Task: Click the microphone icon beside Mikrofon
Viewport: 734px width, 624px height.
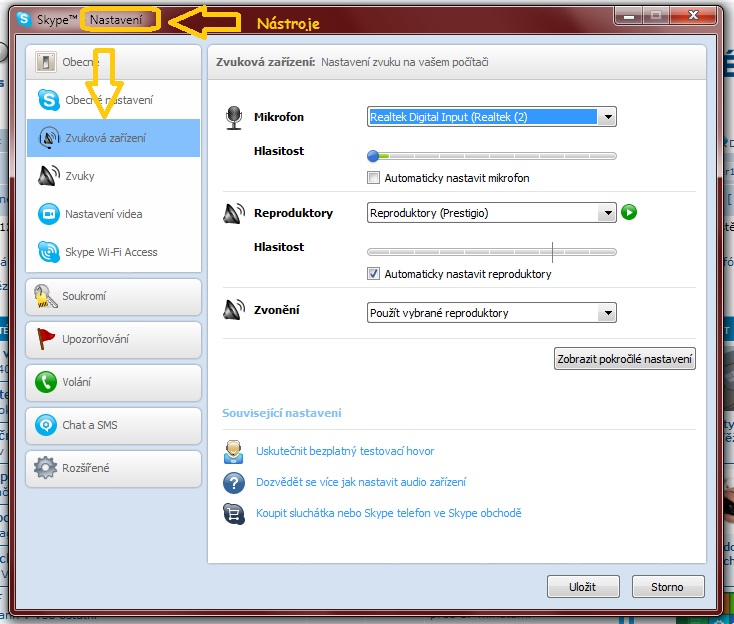Action: tap(234, 118)
